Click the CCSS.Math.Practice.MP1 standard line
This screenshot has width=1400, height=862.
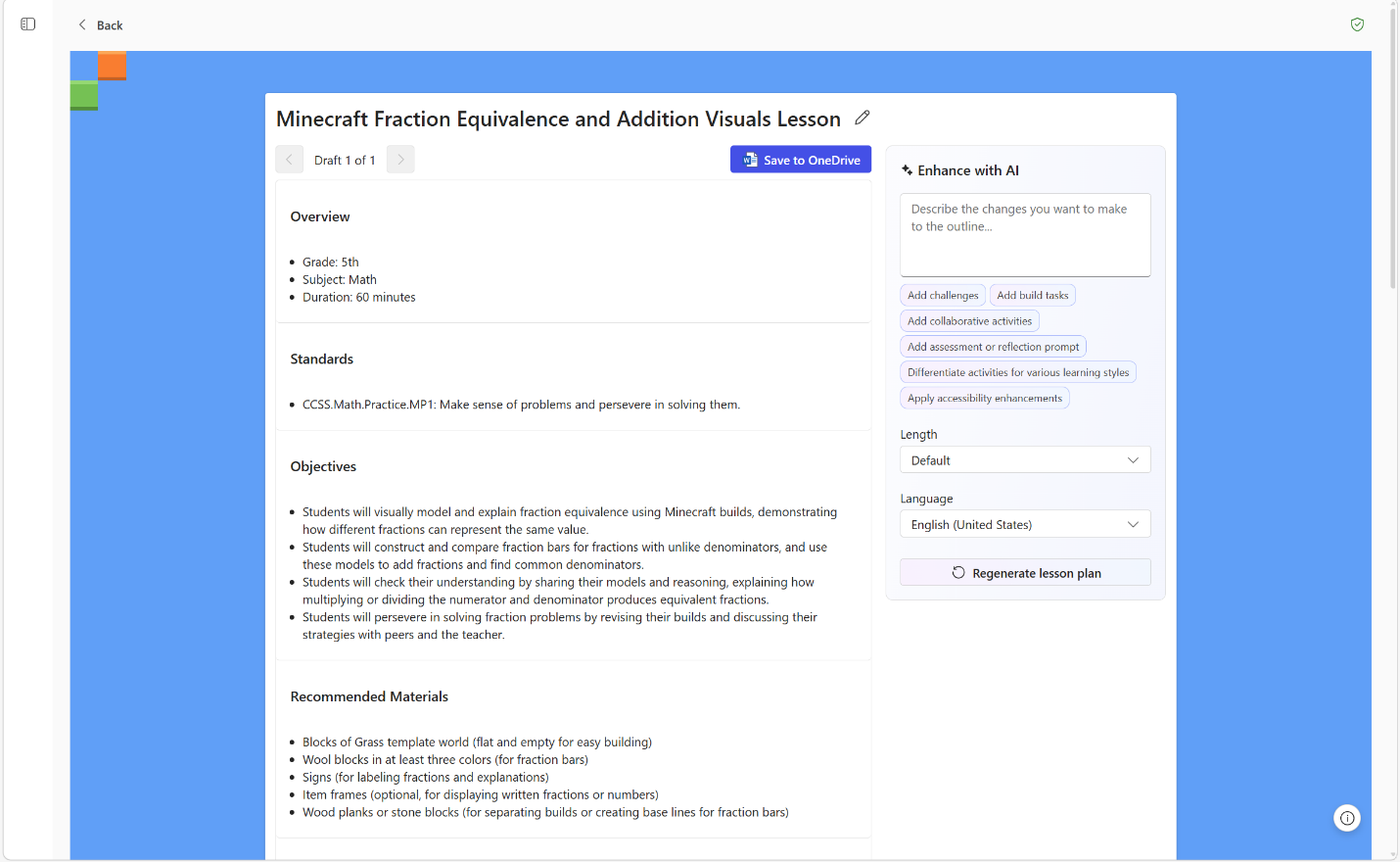pos(521,405)
